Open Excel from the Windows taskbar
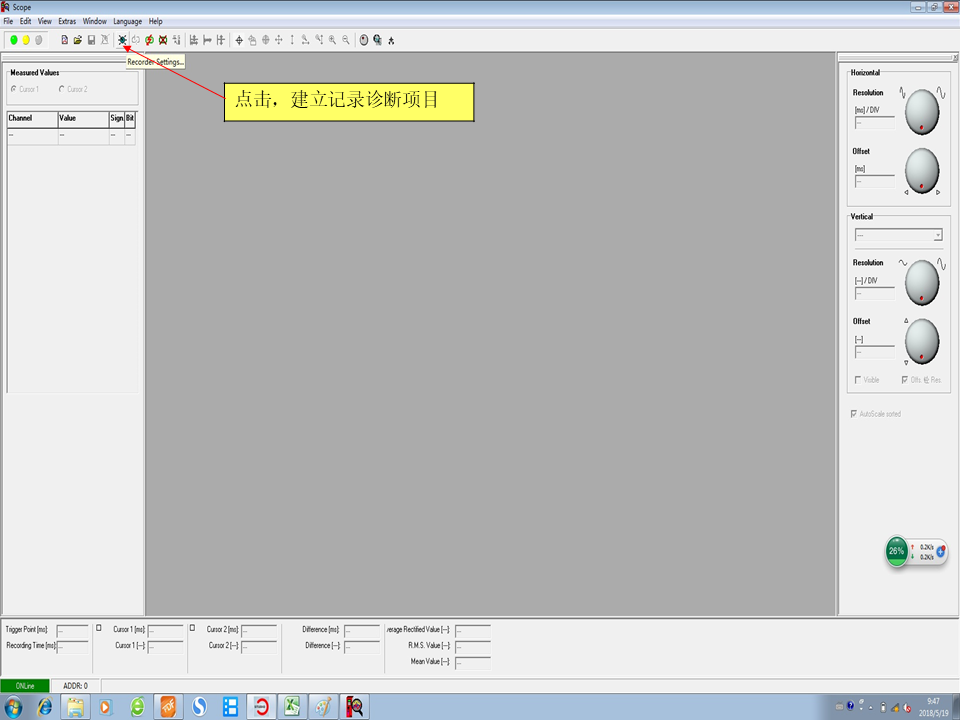Viewport: 960px width, 720px height. tap(293, 707)
